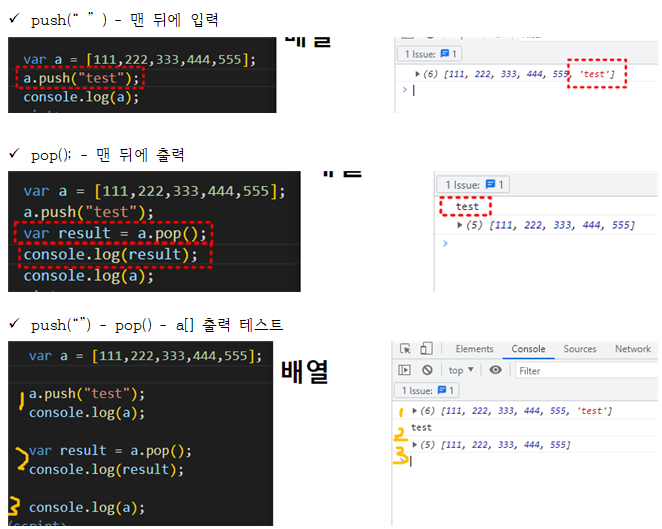662x529 pixels.
Task: Click 'var a = [111,222,333,444,555];' in the pop() section
Action: 155,192
